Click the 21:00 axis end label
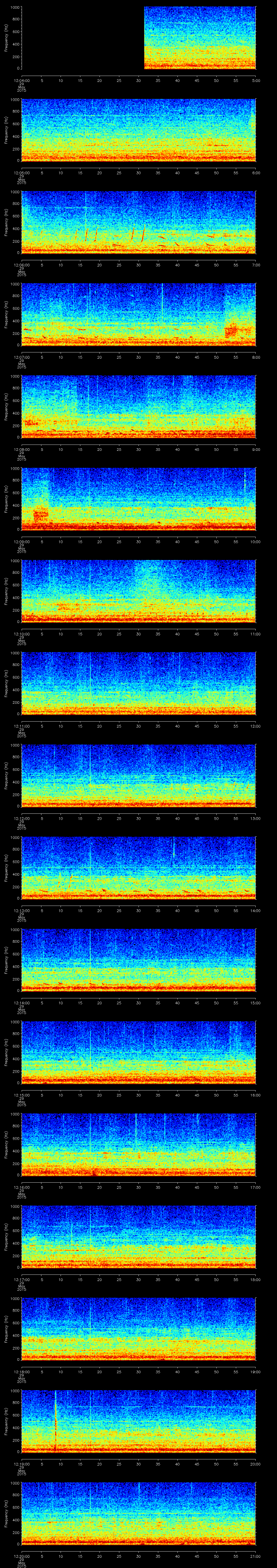Screen dimensions: 277x1568 pyautogui.click(x=256, y=1556)
